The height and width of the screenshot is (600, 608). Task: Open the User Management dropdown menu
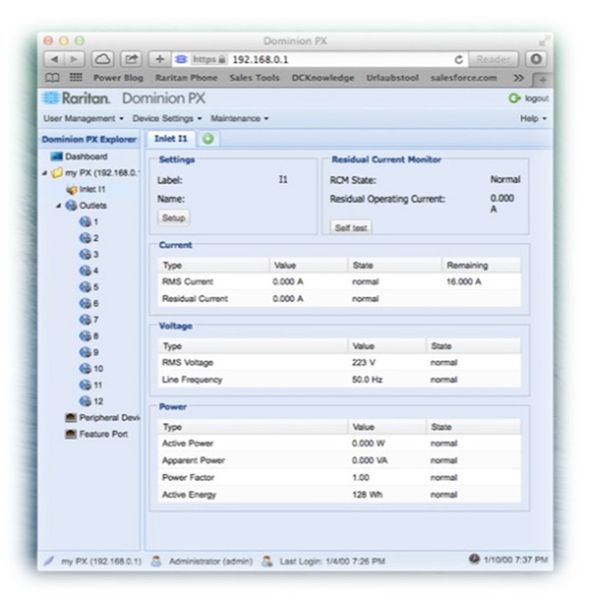[83, 118]
